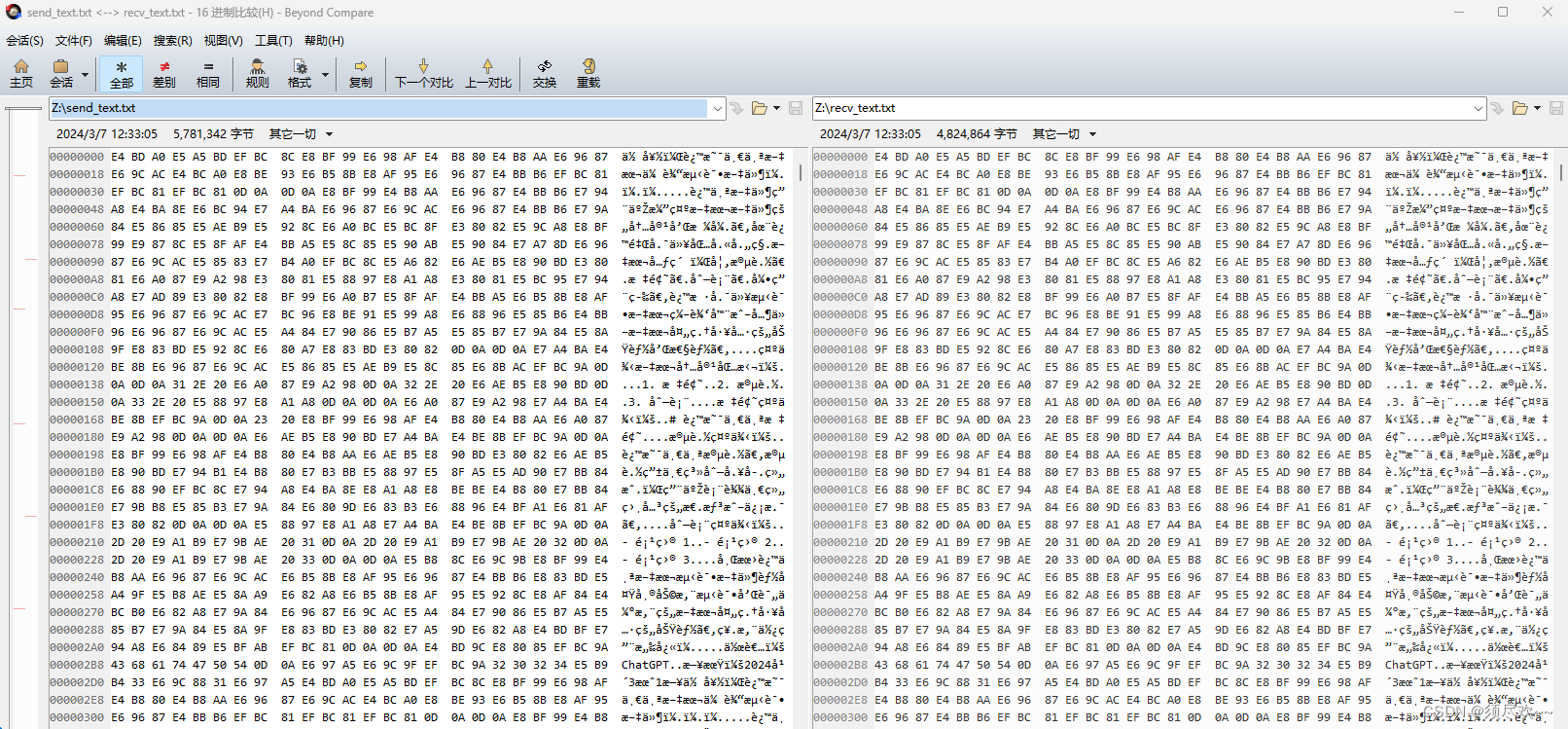
Task: Select right pane offset 000002B8 ChatGPT row
Action: click(x=1182, y=664)
